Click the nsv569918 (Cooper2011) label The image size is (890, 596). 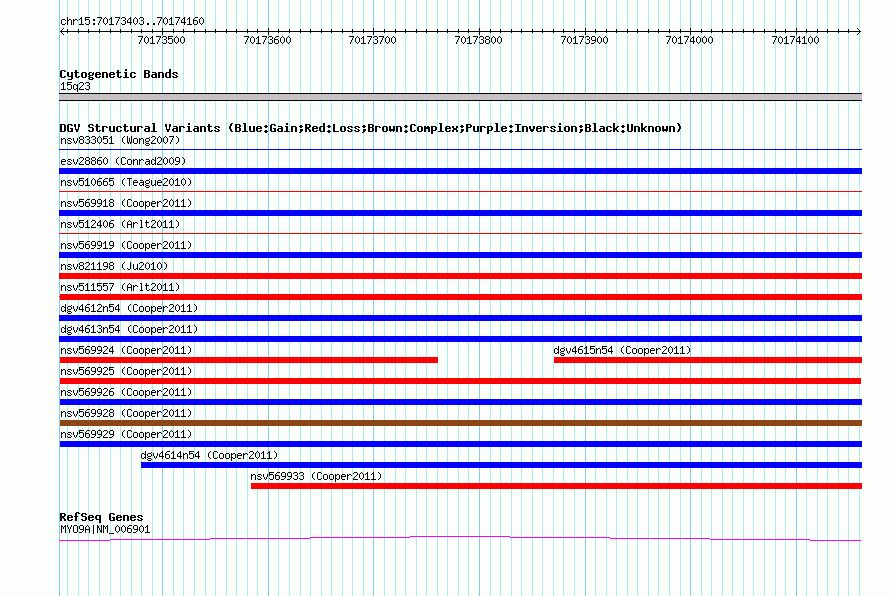point(126,203)
